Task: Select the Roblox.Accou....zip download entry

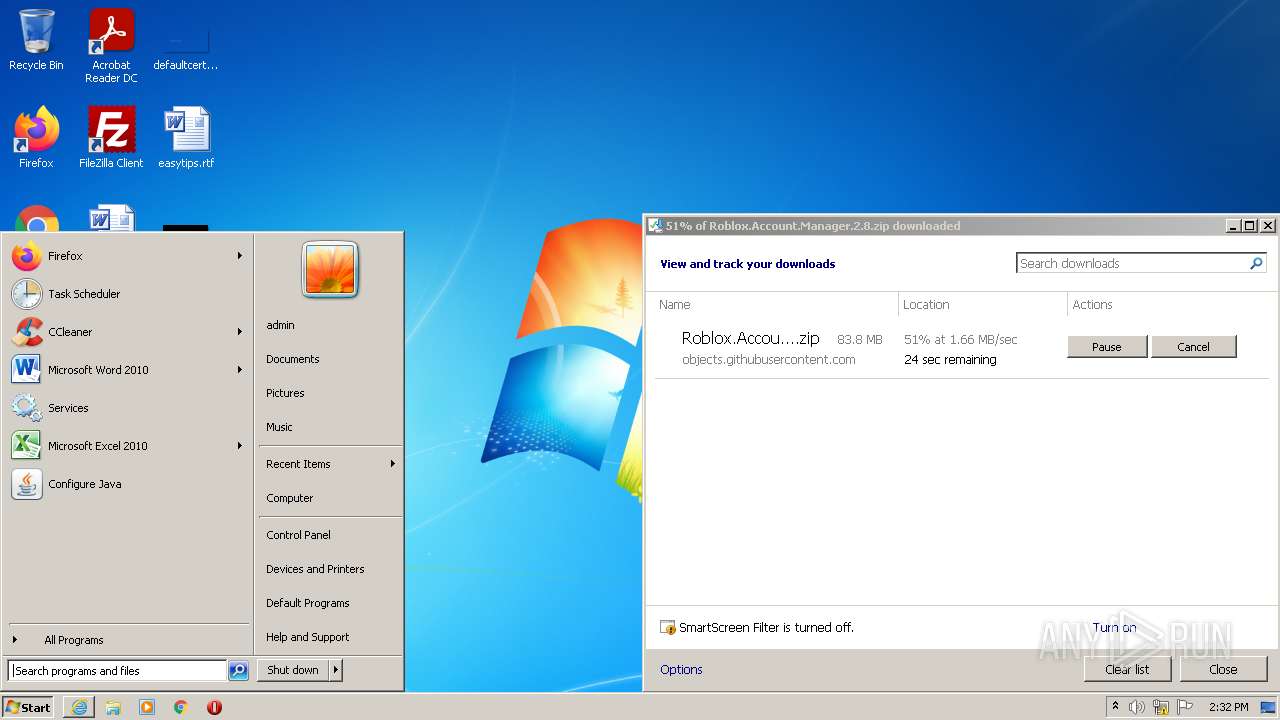Action: point(750,339)
